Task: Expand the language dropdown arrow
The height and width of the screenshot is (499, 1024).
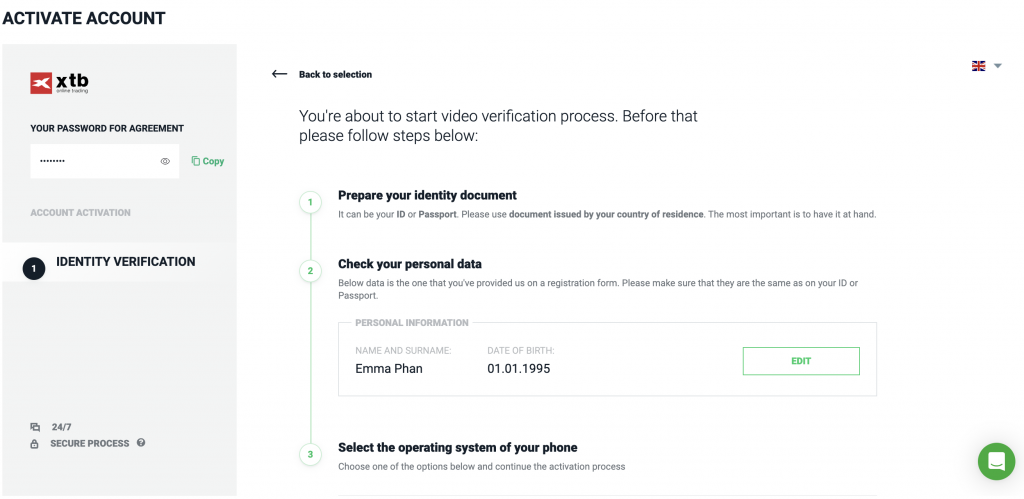Action: (997, 66)
